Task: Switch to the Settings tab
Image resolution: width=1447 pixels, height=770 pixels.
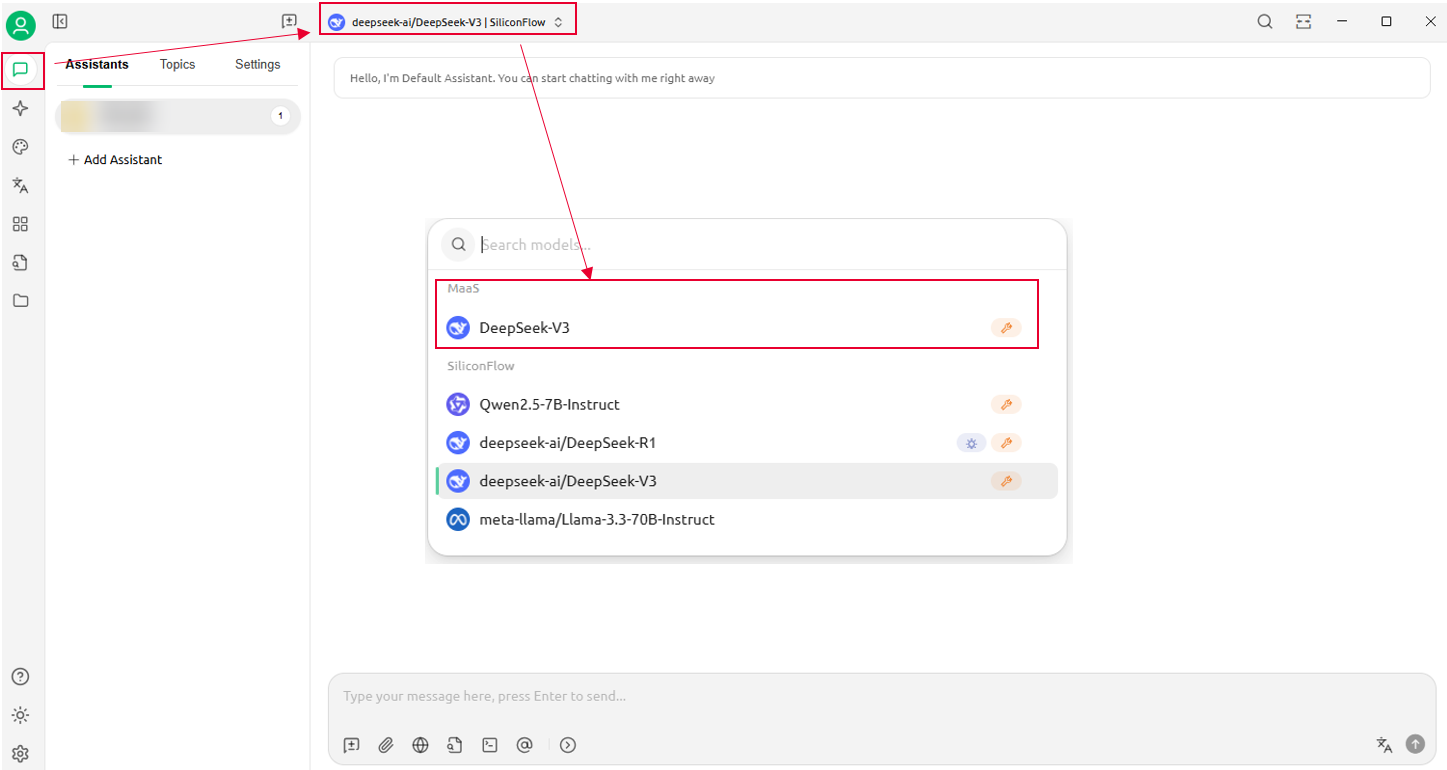Action: (x=258, y=64)
